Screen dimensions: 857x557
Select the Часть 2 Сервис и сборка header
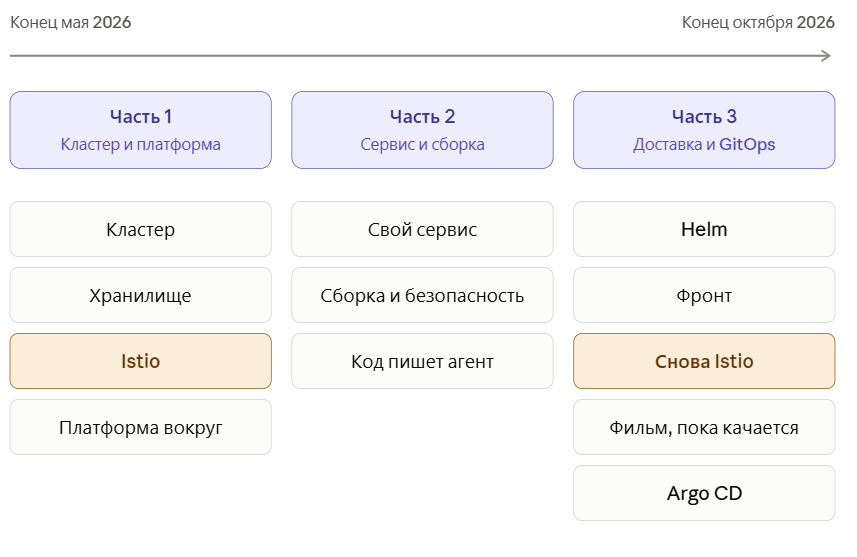coord(422,130)
